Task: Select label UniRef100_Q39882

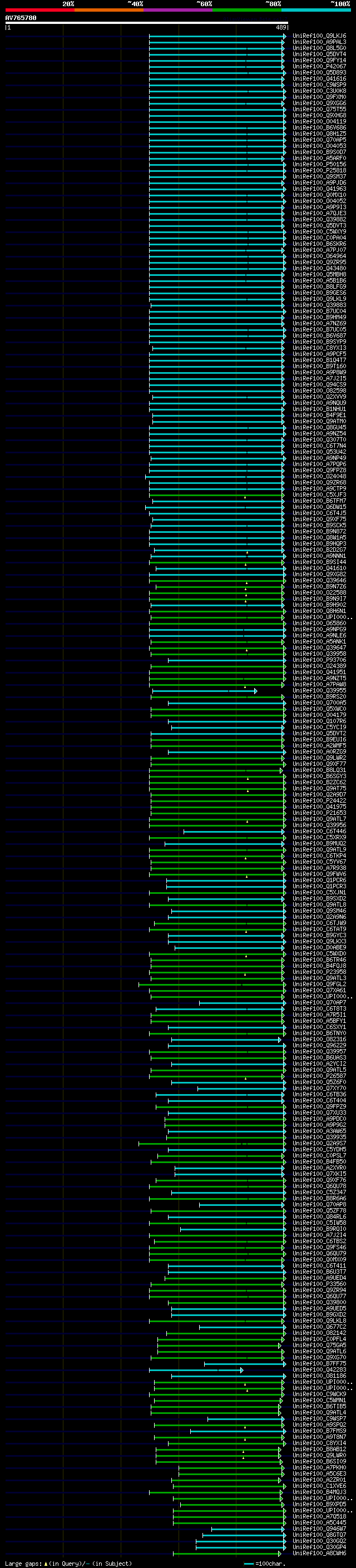Action: pos(319,219)
